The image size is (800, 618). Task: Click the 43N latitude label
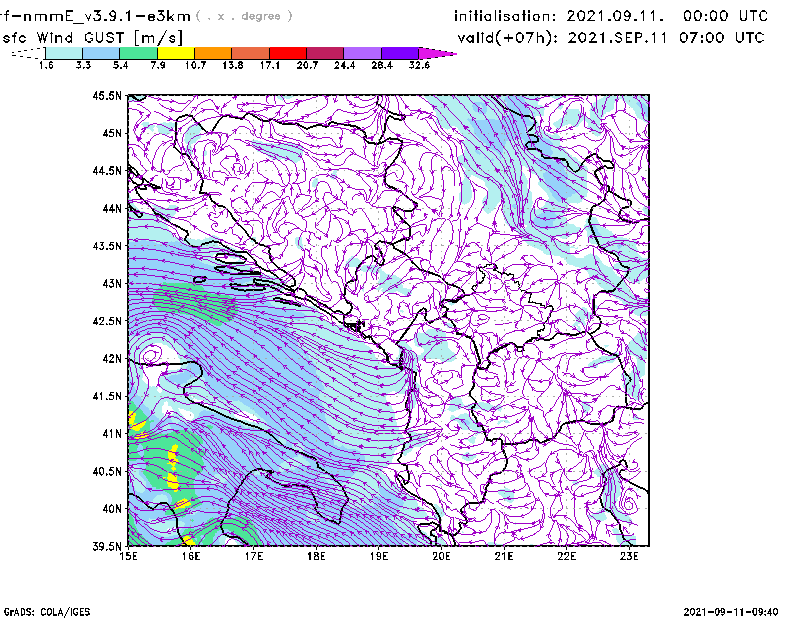pos(112,283)
